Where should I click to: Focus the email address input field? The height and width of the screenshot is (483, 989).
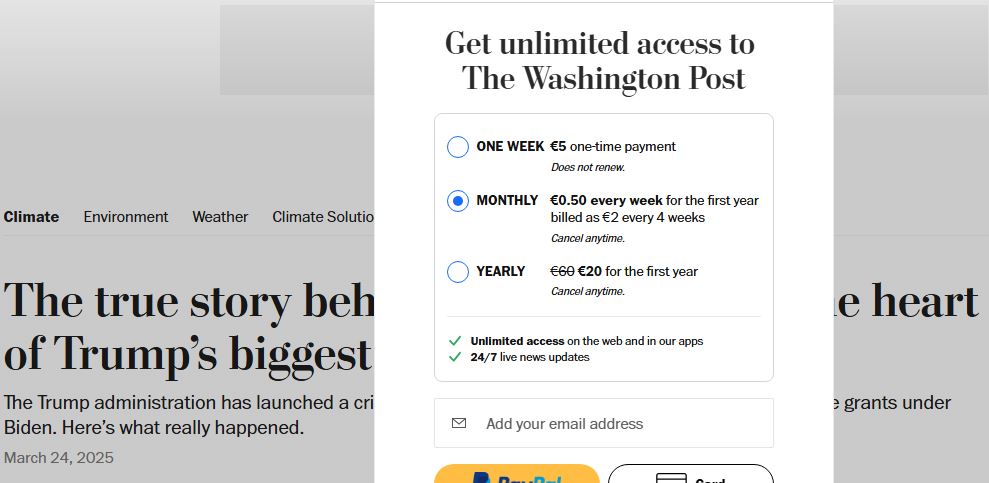(620, 424)
